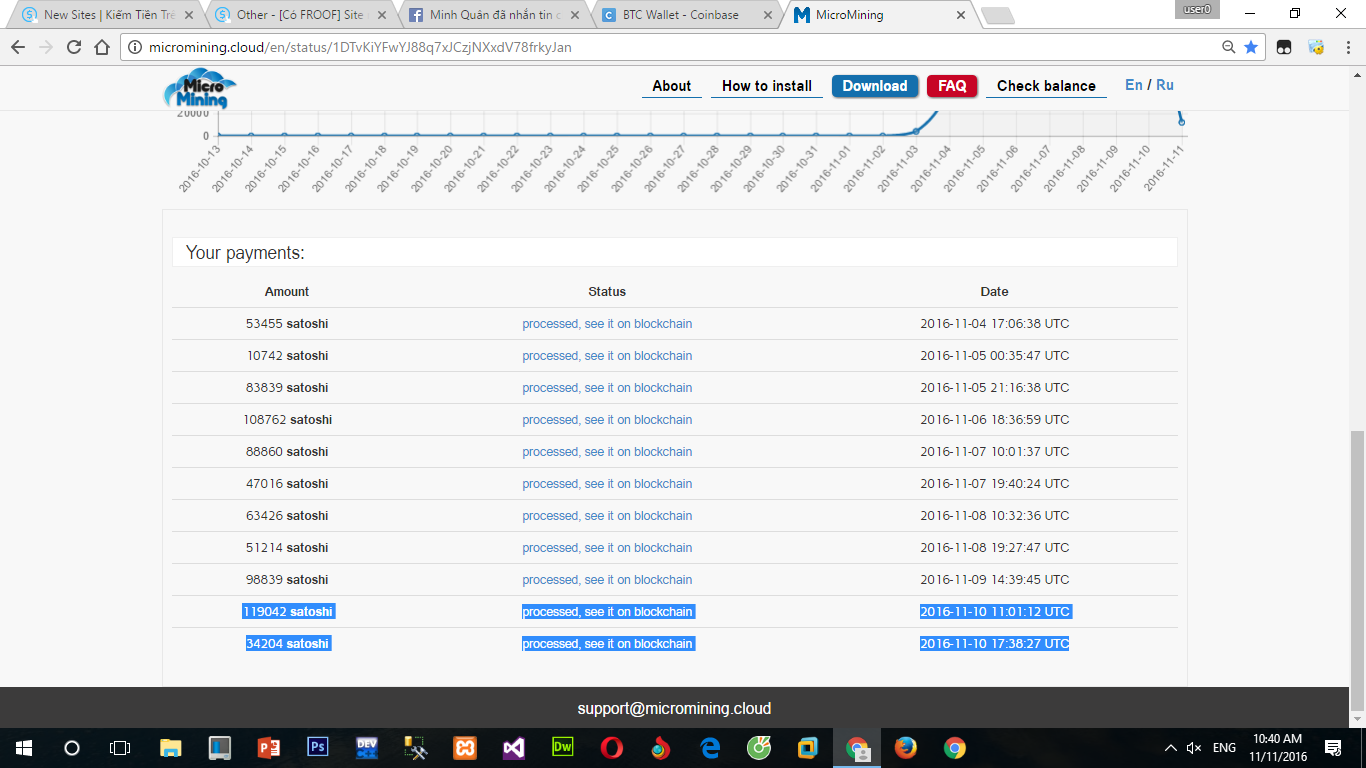Reload the MicroMining page
1366x768 pixels.
coord(74,47)
